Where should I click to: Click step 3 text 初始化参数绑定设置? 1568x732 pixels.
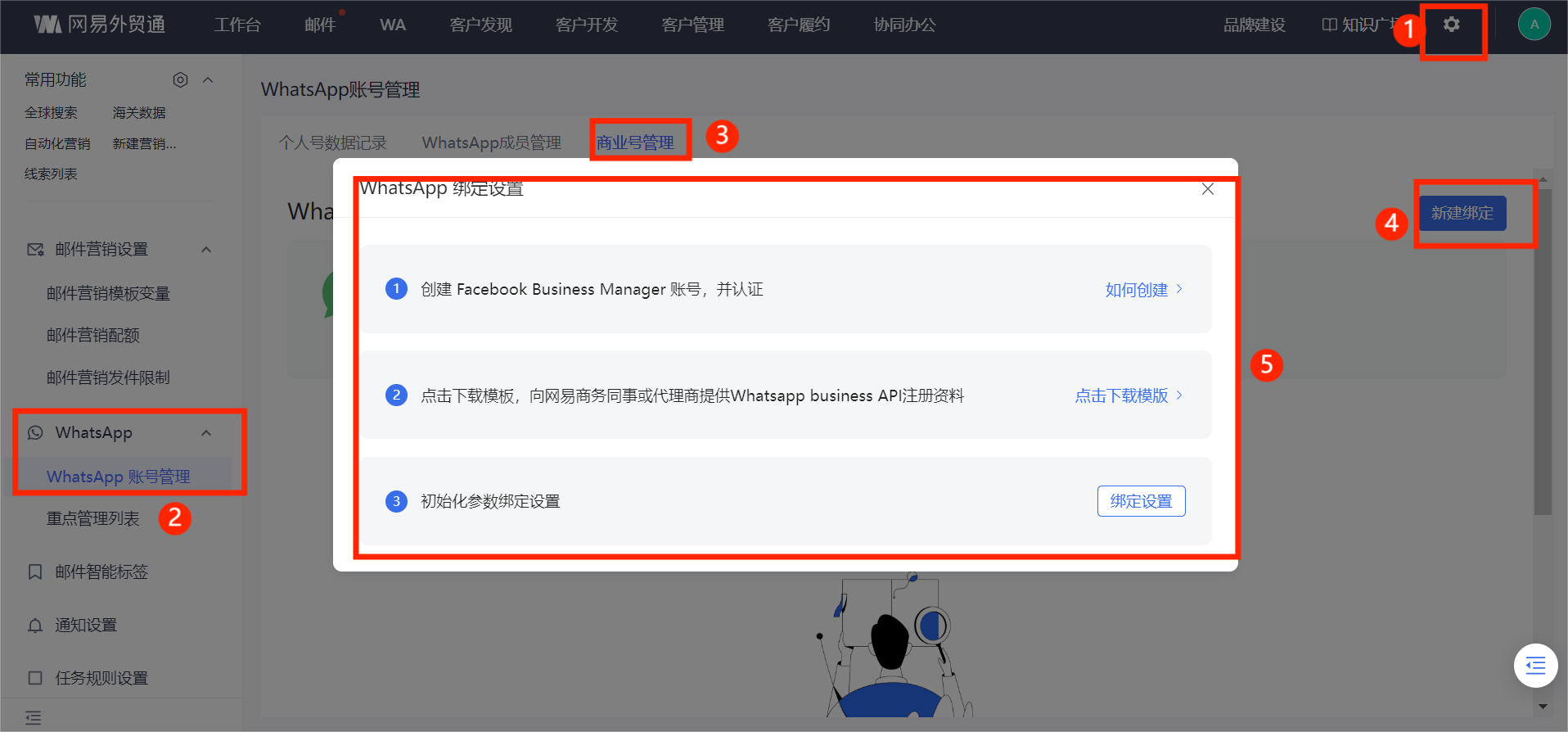[490, 501]
